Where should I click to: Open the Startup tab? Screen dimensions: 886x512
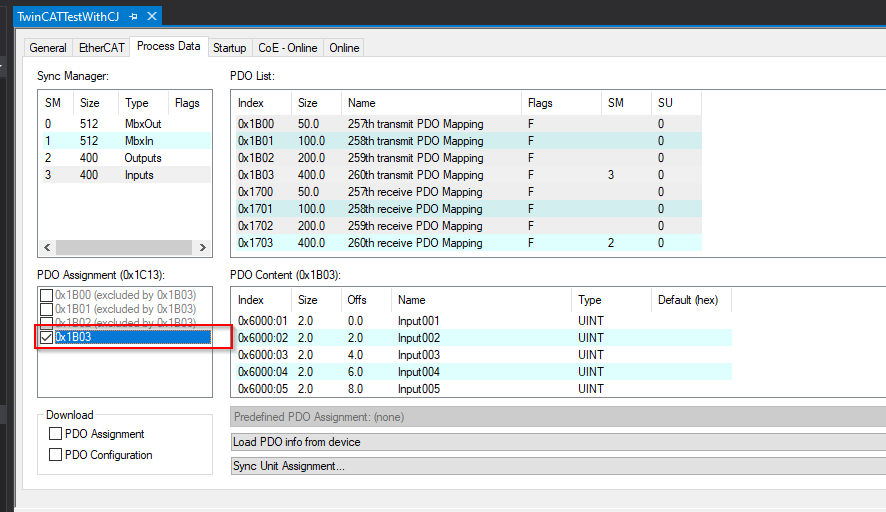click(229, 48)
